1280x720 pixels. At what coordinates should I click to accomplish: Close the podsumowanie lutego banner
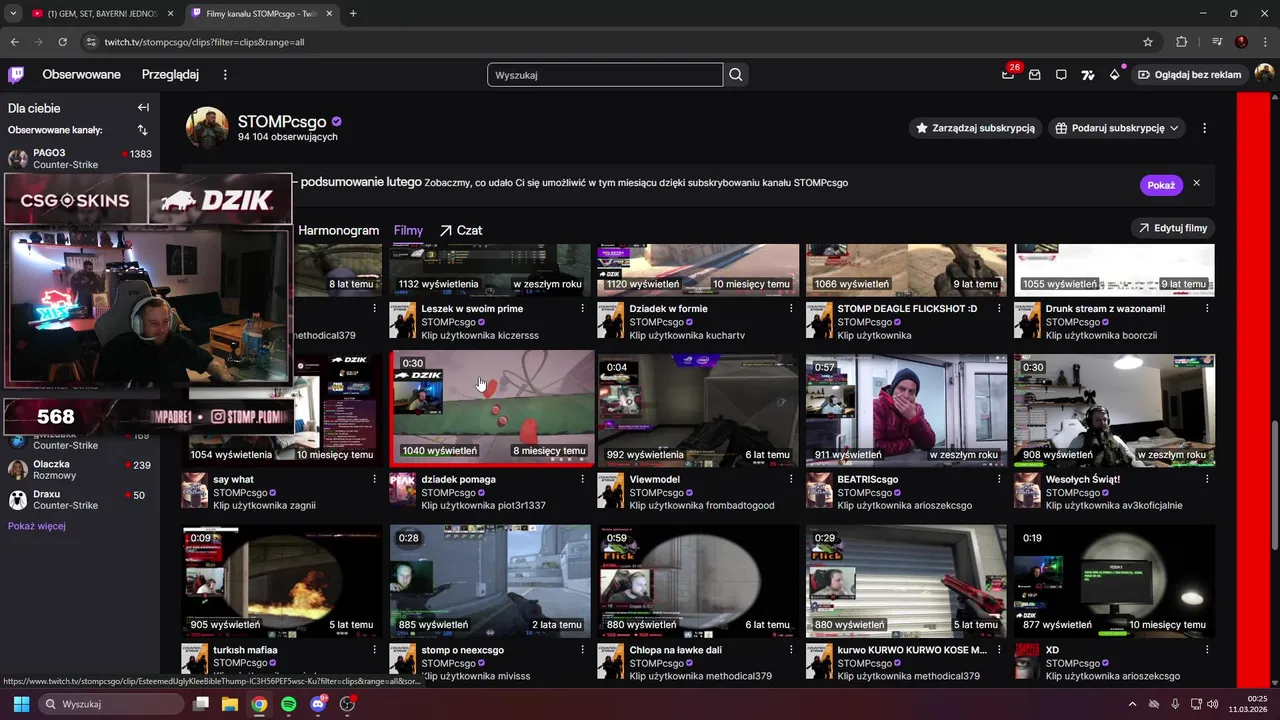[1196, 184]
